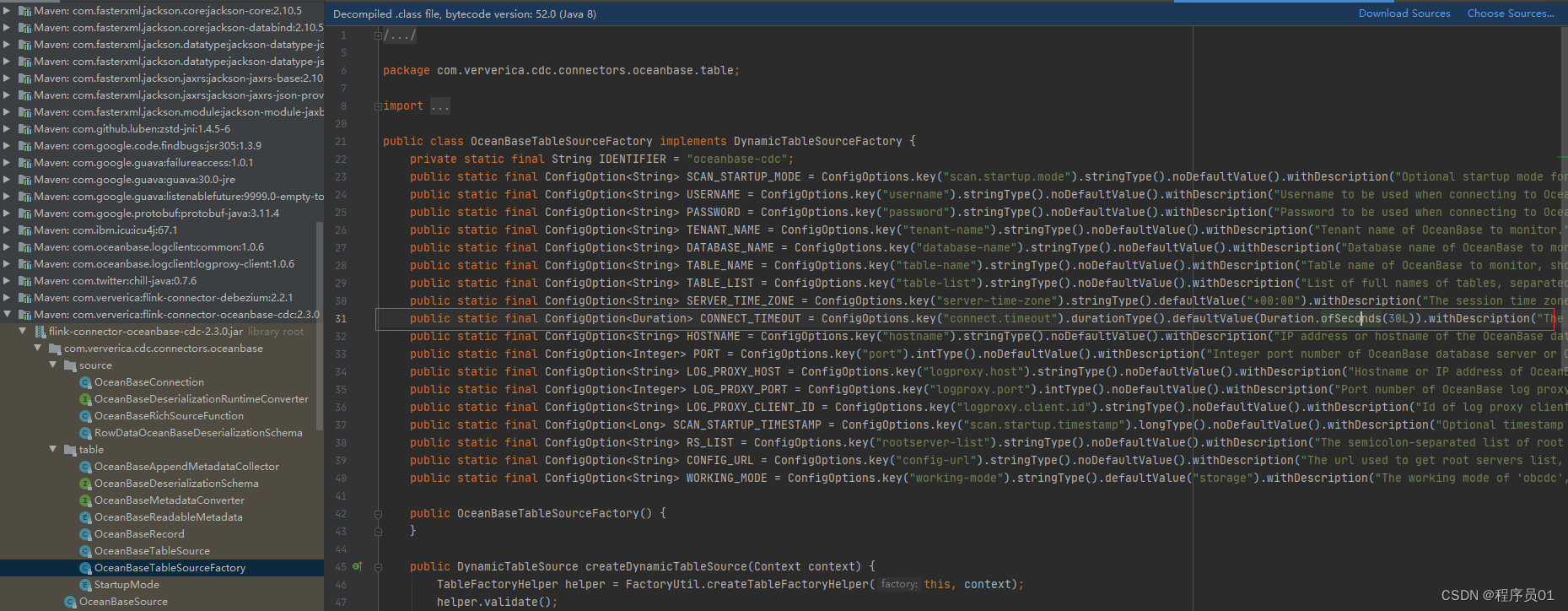Click the OceanBaseTableSourceFactory class icon

click(x=85, y=568)
